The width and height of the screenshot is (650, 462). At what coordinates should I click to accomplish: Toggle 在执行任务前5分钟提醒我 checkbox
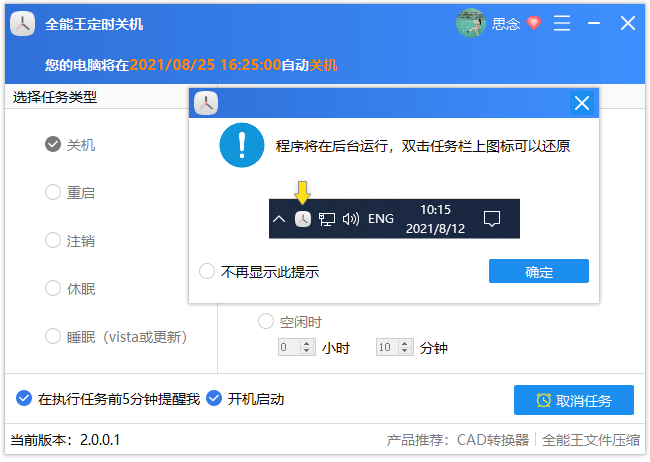coord(108,399)
